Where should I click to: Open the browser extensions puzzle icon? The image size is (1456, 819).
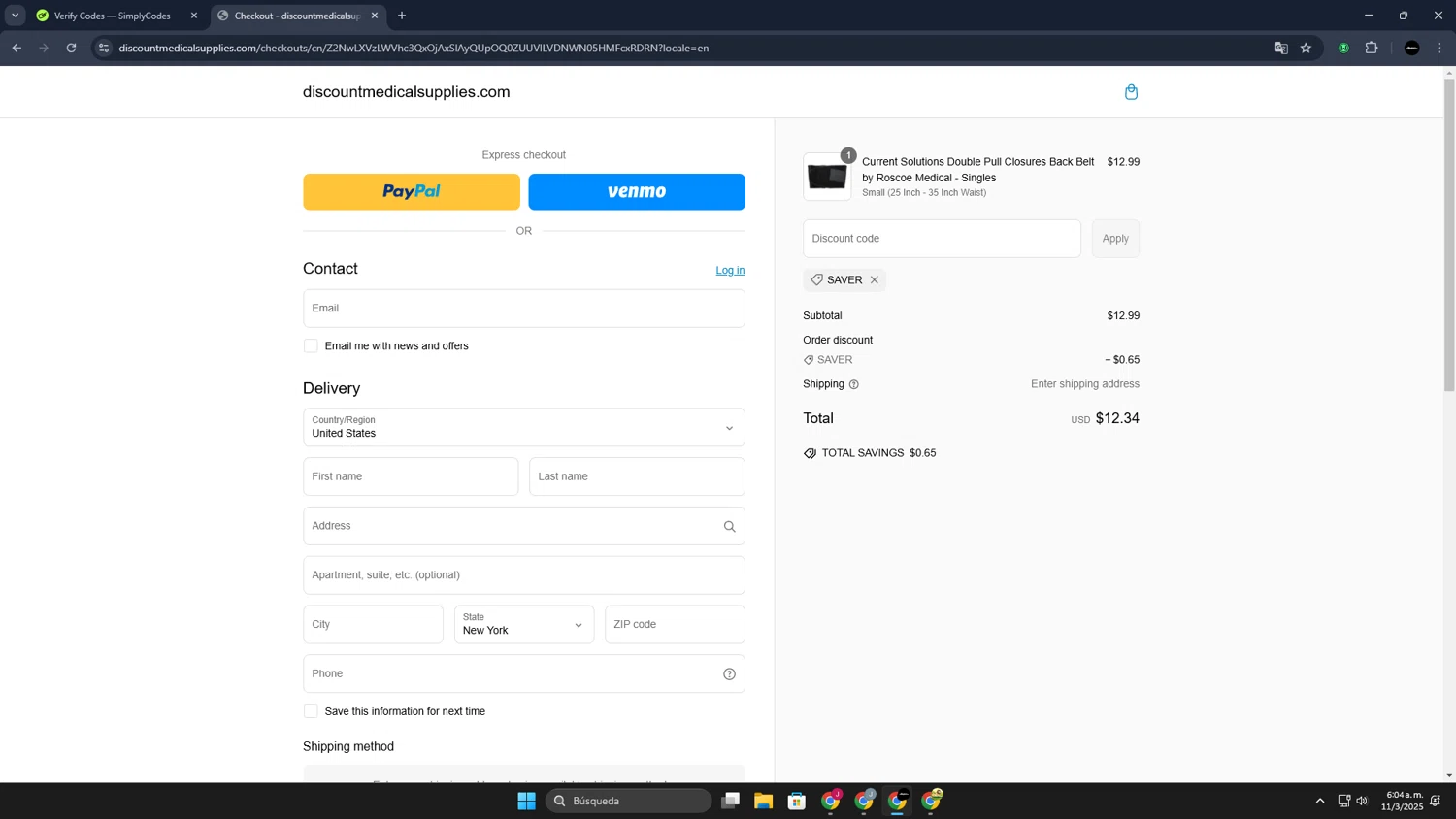(1372, 48)
